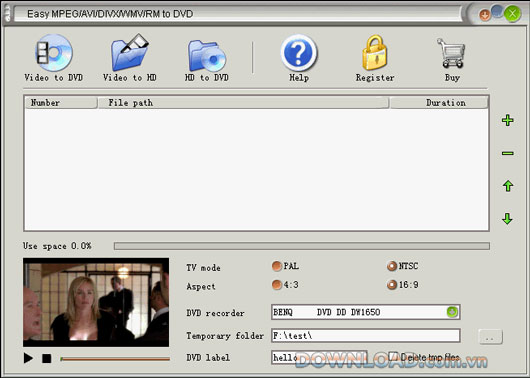The image size is (530, 378).
Task: Play the video preview
Action: pos(28,358)
